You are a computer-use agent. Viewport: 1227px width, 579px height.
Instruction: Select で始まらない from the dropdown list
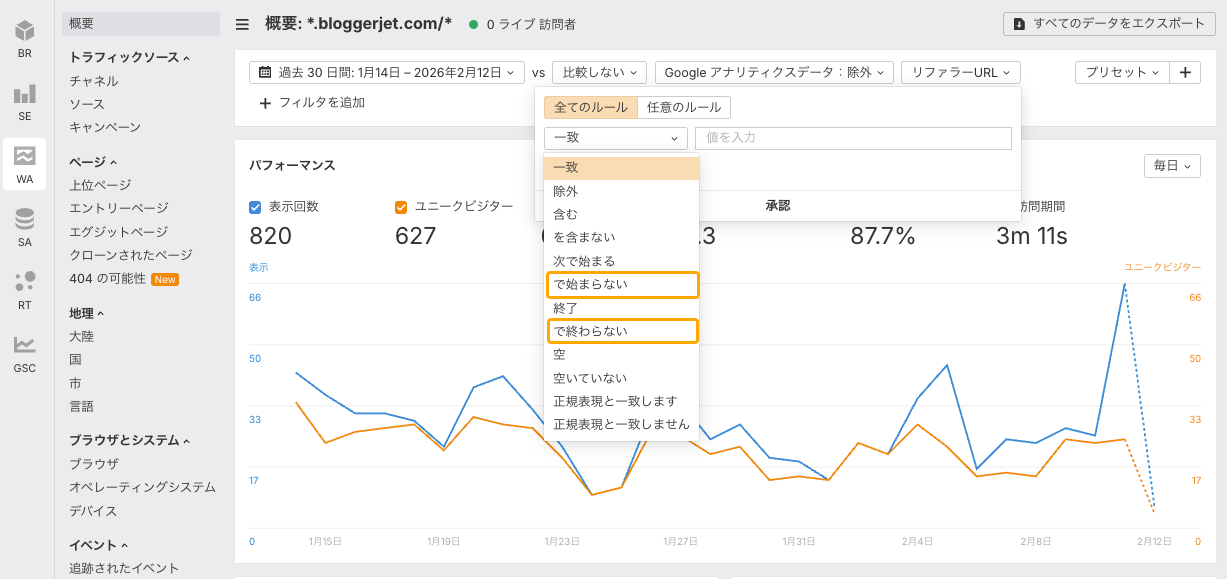tap(621, 285)
